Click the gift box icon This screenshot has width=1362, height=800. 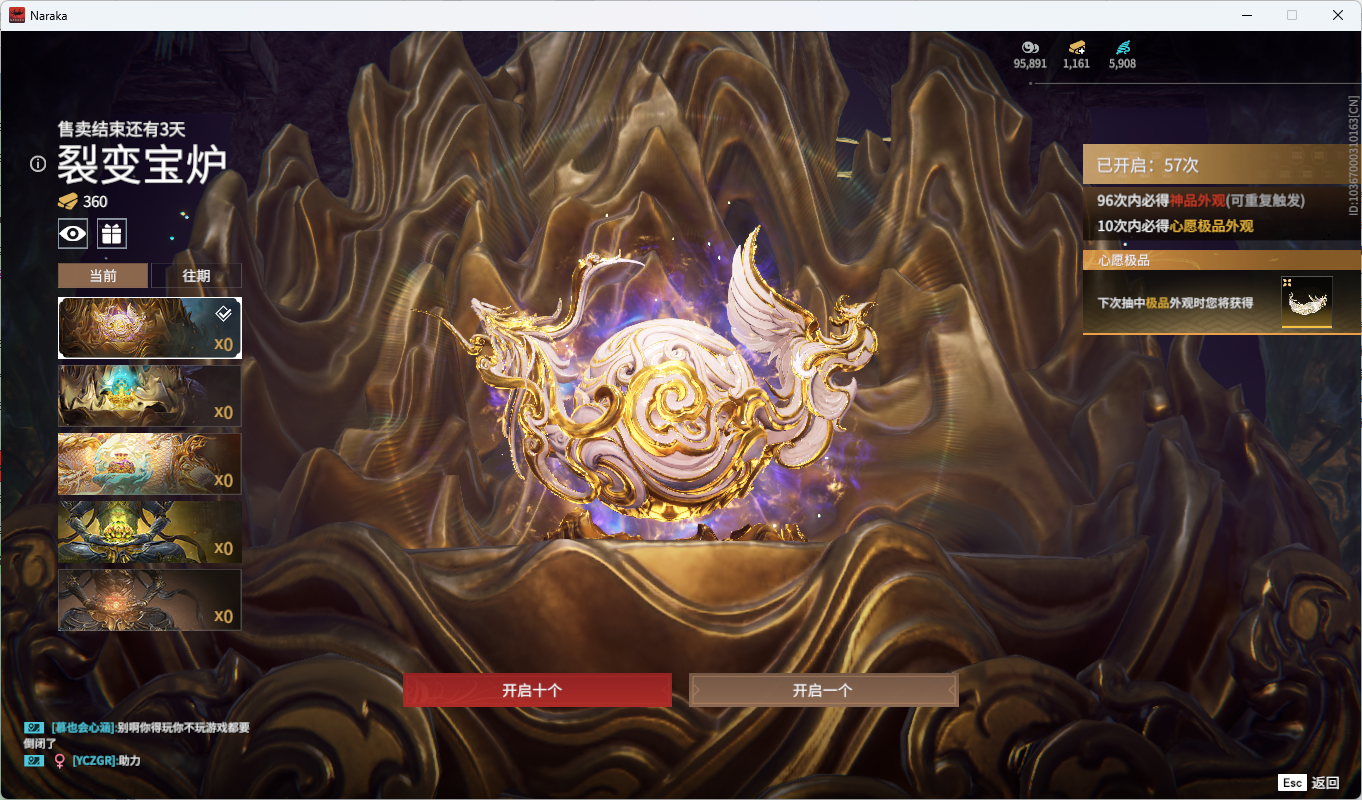[x=111, y=234]
